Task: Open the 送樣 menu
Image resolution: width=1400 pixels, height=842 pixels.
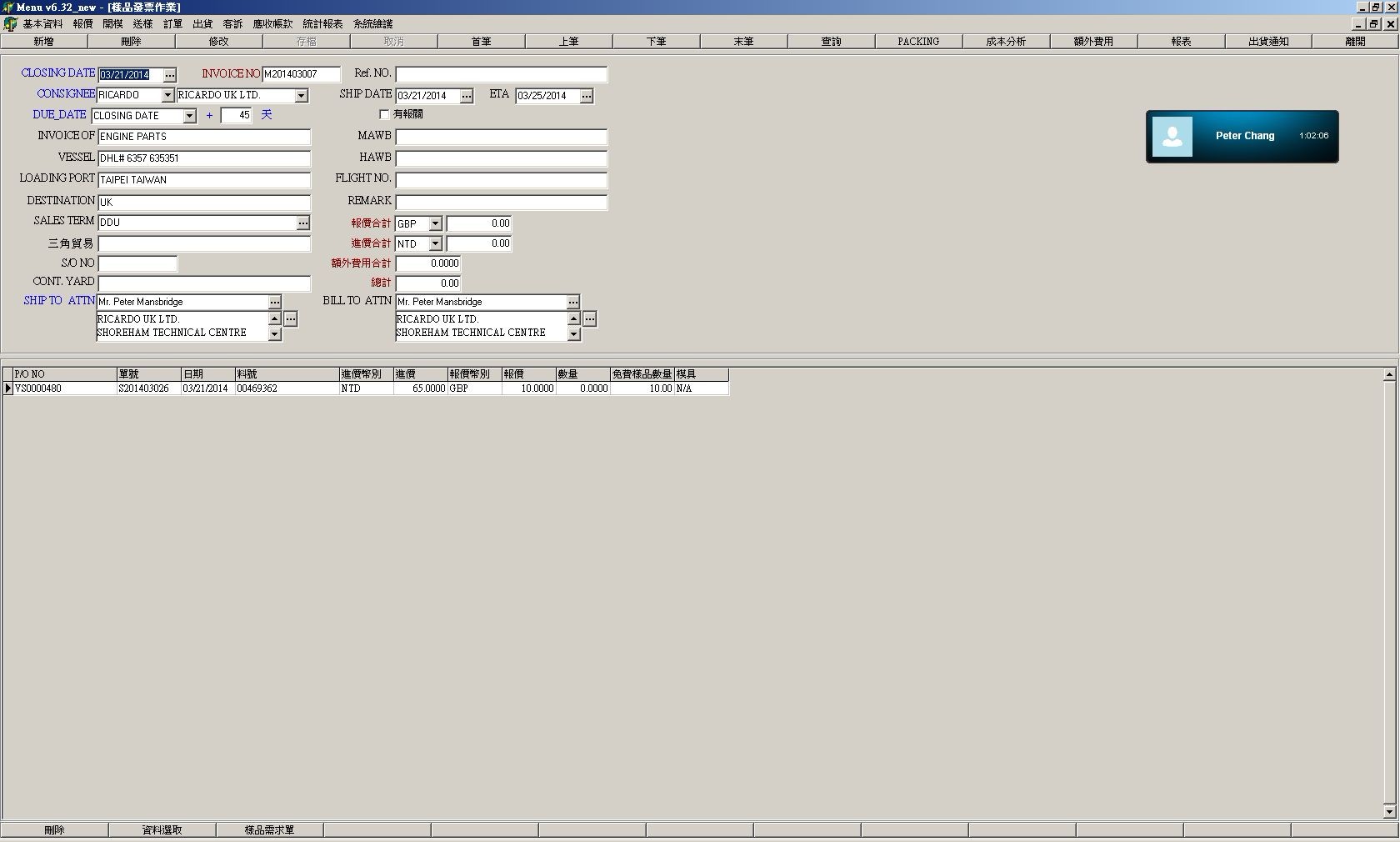Action: click(143, 24)
